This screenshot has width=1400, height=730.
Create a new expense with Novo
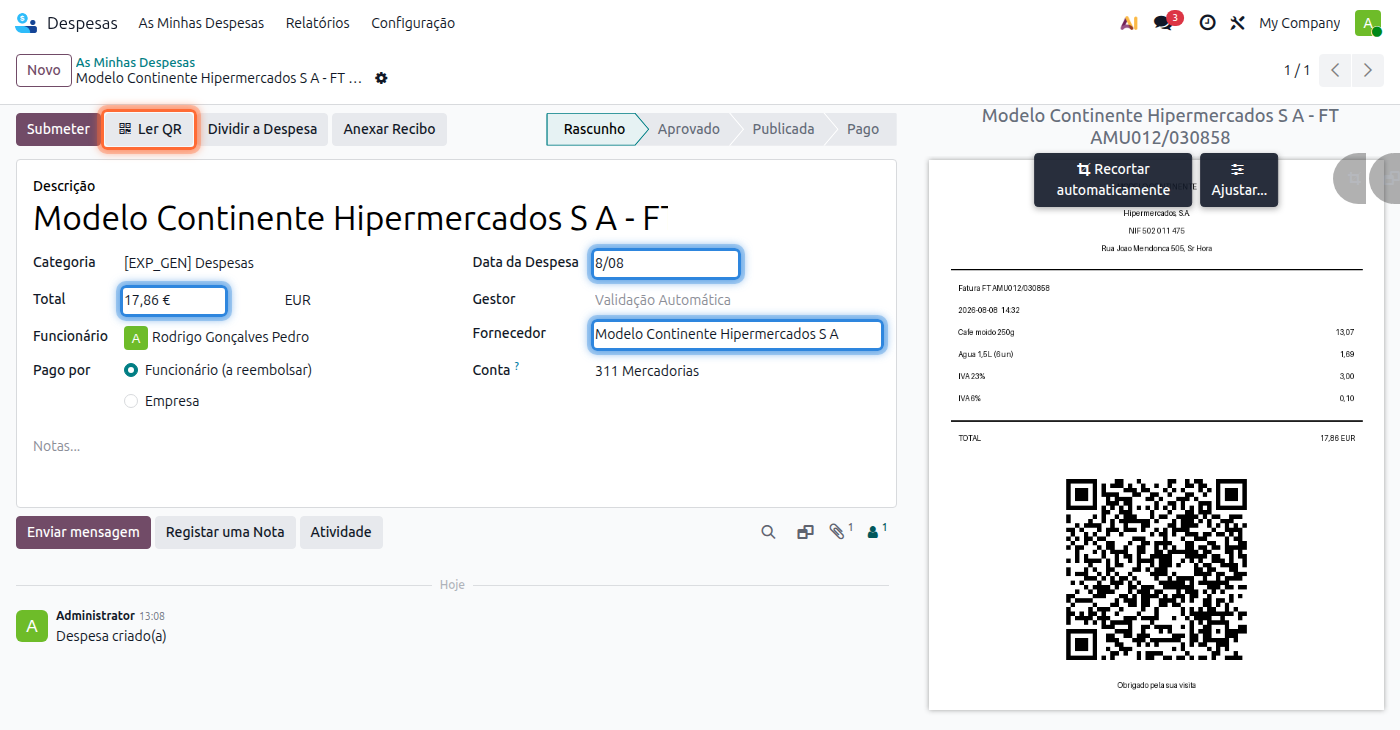click(x=44, y=70)
